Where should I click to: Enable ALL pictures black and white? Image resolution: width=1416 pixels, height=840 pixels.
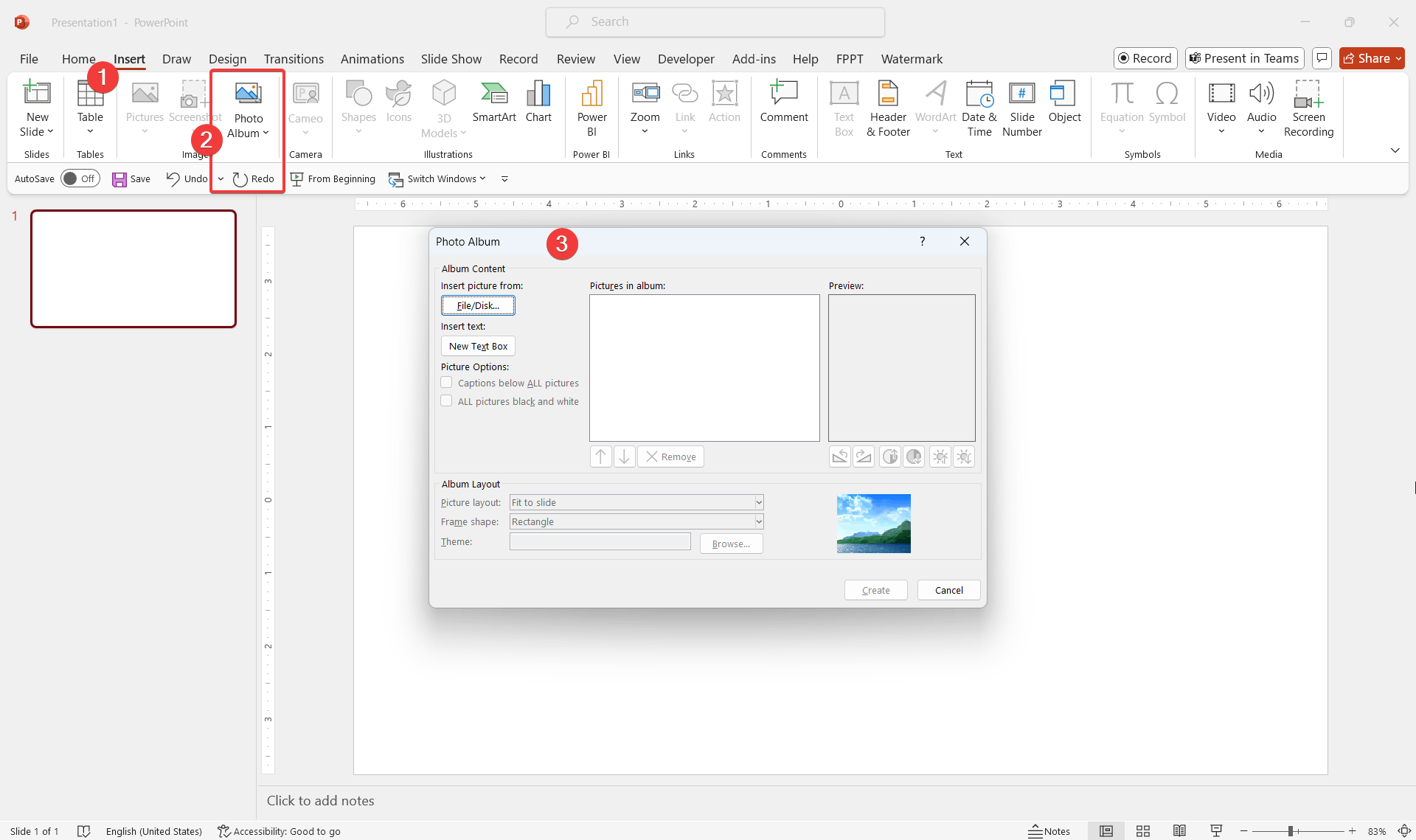coord(447,401)
